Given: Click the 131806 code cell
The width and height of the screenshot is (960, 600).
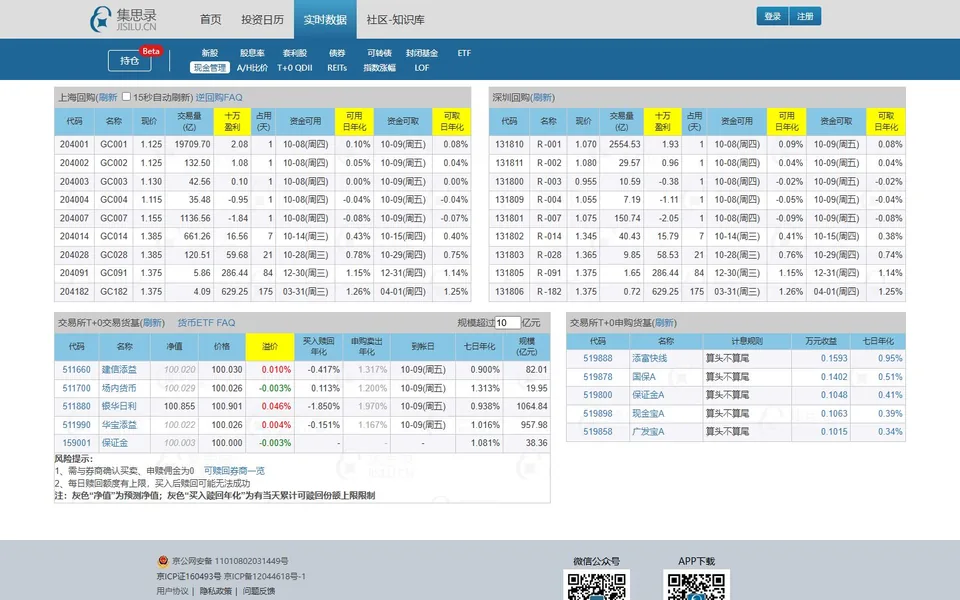Looking at the screenshot, I should pos(509,291).
